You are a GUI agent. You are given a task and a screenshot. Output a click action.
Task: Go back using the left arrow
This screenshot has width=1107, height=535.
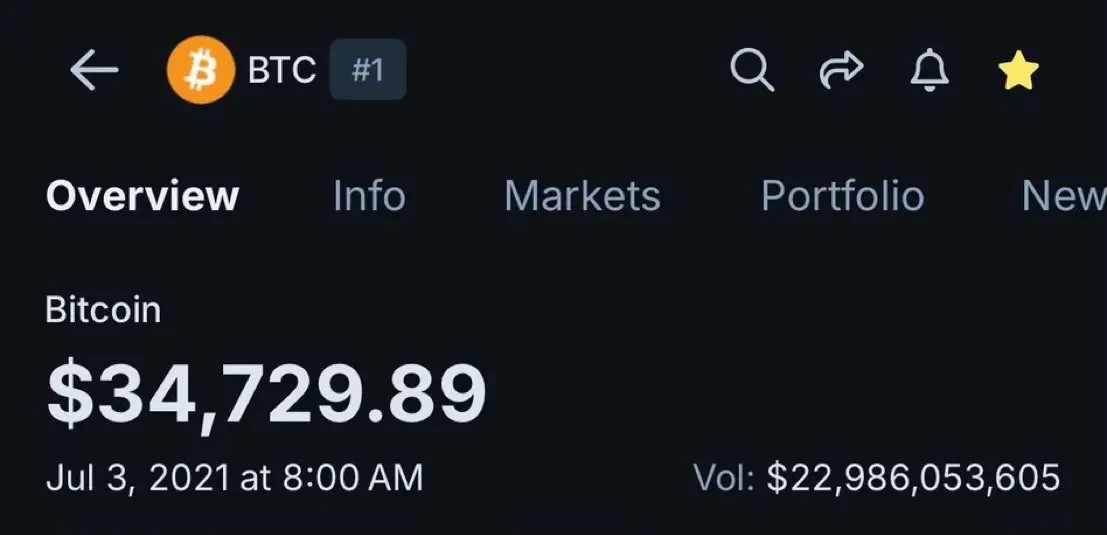[94, 70]
